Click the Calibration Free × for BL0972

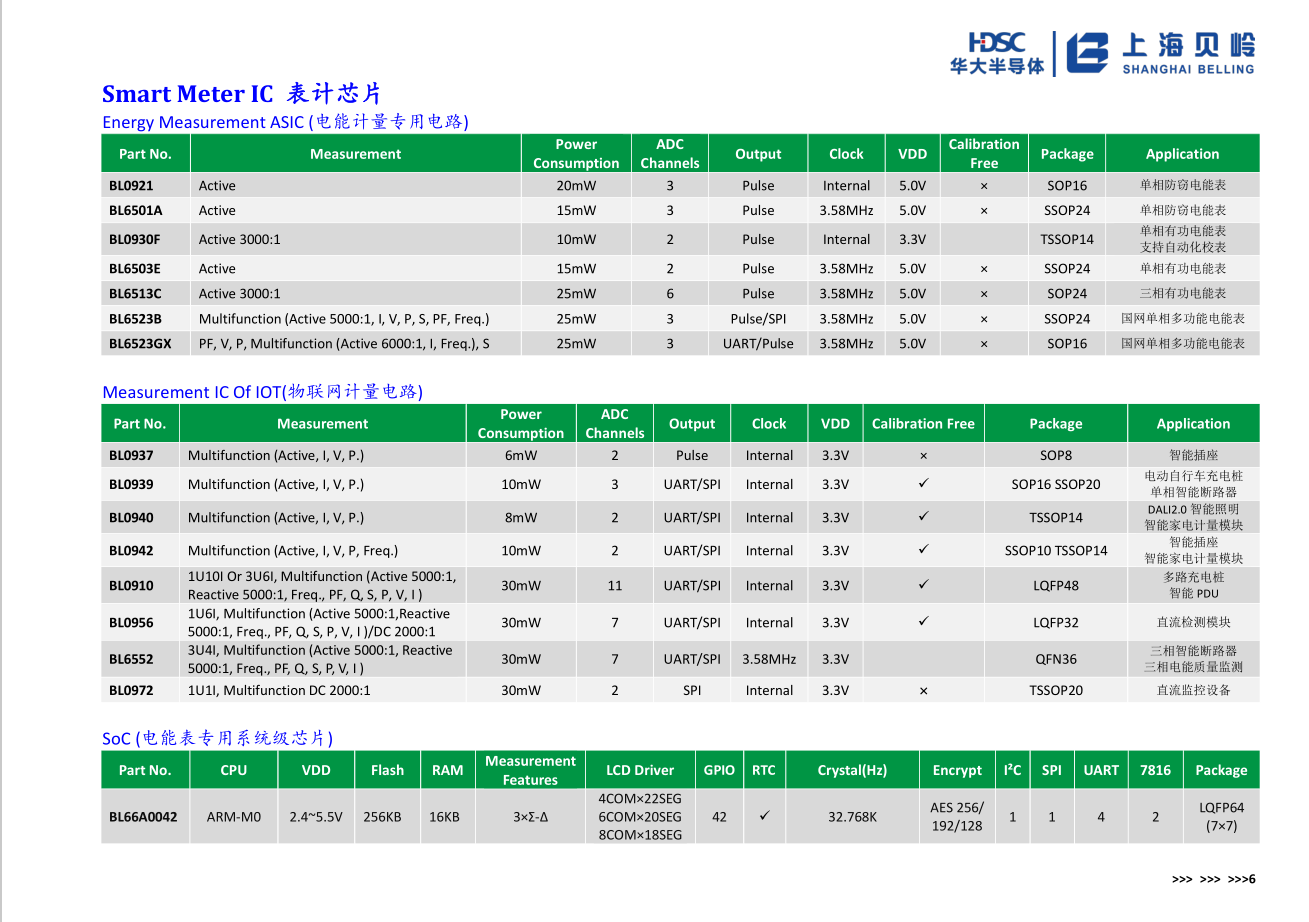pos(922,691)
